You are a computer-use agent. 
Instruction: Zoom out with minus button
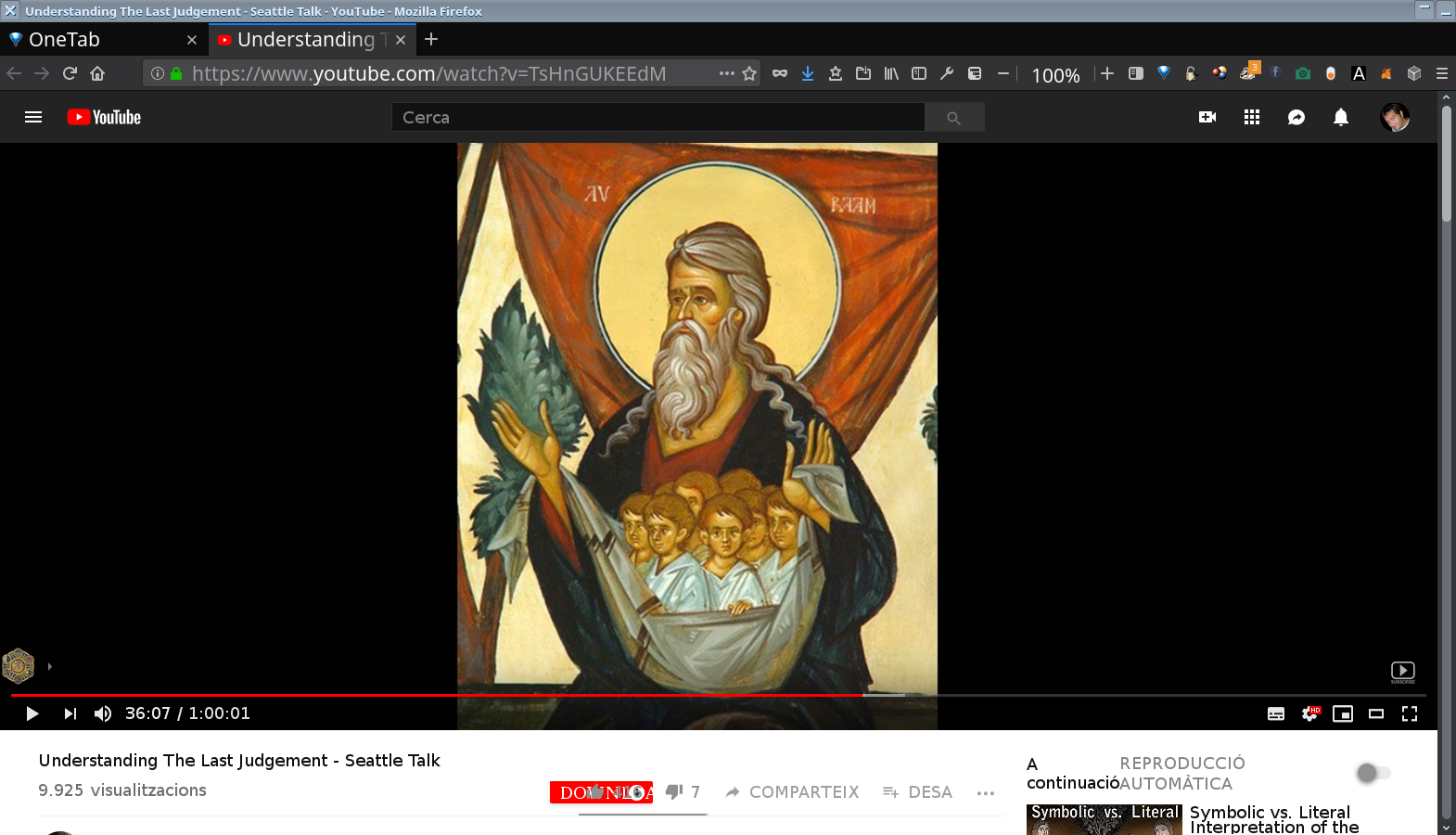tap(1003, 73)
